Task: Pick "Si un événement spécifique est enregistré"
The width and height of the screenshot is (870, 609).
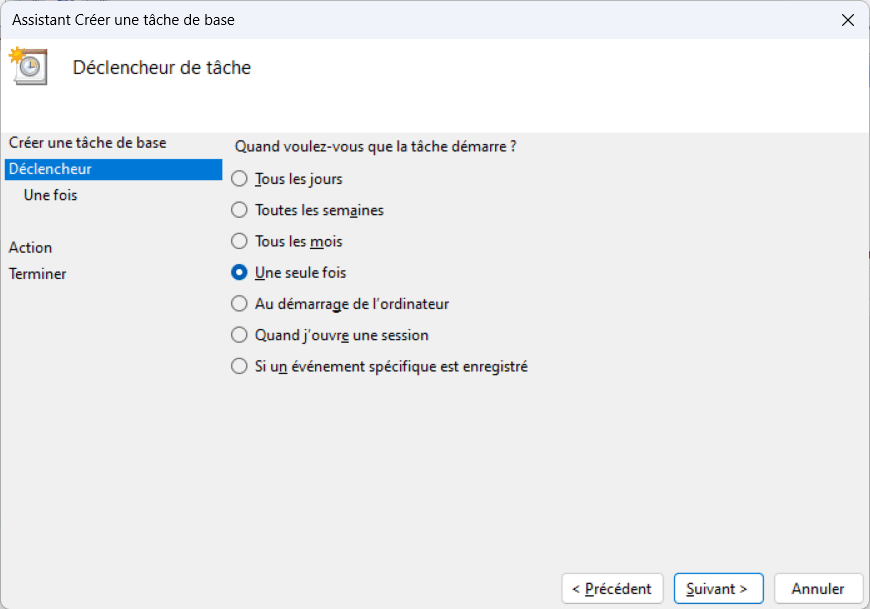Action: click(x=239, y=366)
